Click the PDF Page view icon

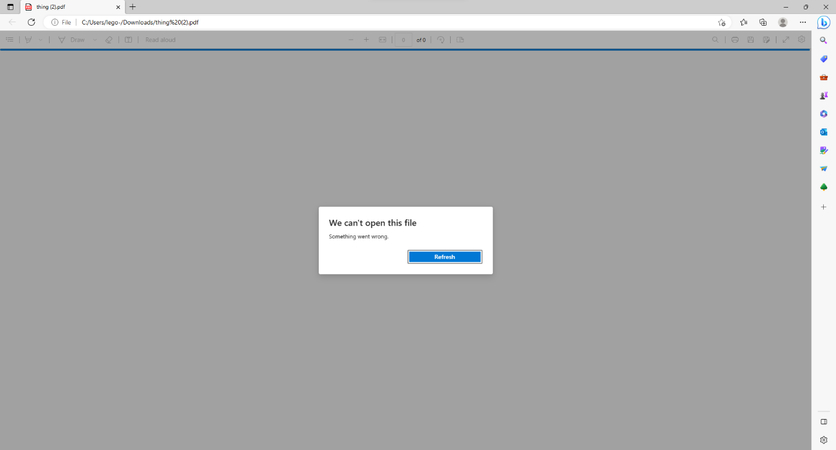point(460,39)
